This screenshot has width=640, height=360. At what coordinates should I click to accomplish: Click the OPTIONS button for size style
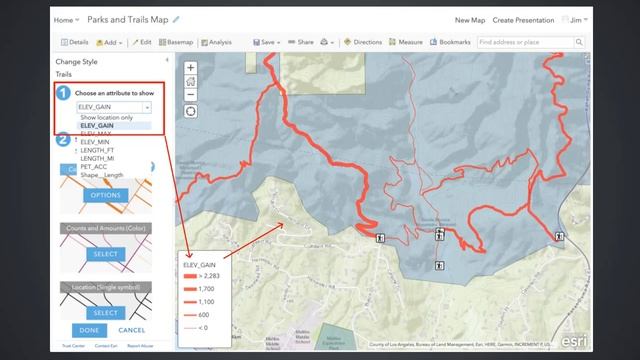[x=106, y=195]
